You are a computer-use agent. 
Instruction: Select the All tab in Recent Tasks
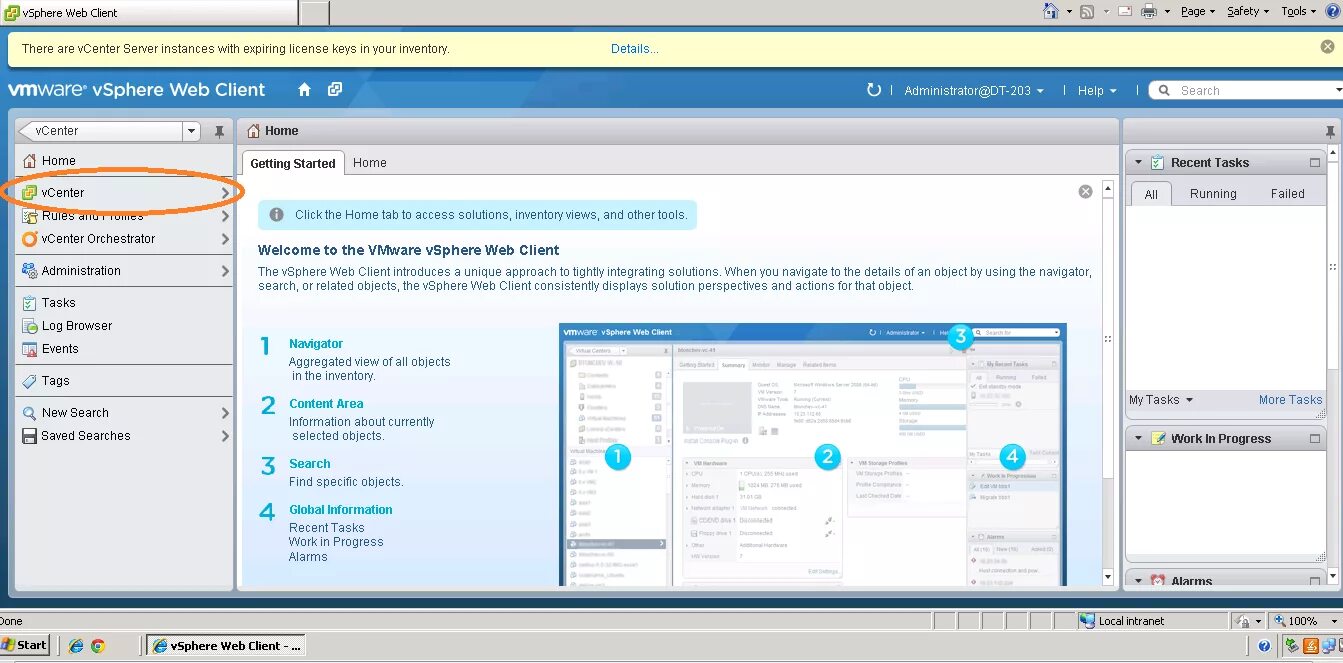1151,194
